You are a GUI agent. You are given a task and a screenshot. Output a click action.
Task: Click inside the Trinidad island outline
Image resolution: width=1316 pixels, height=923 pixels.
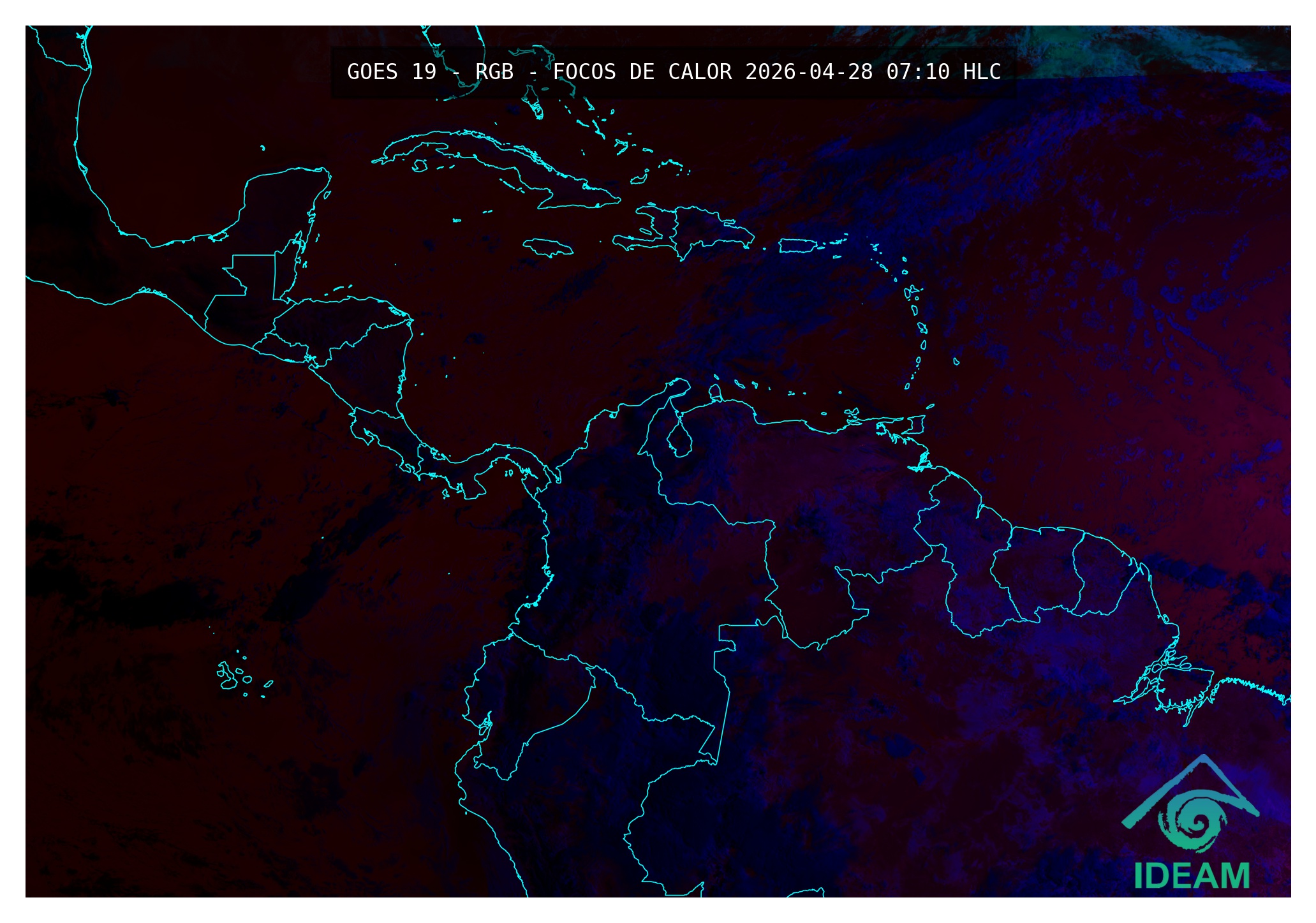click(917, 424)
